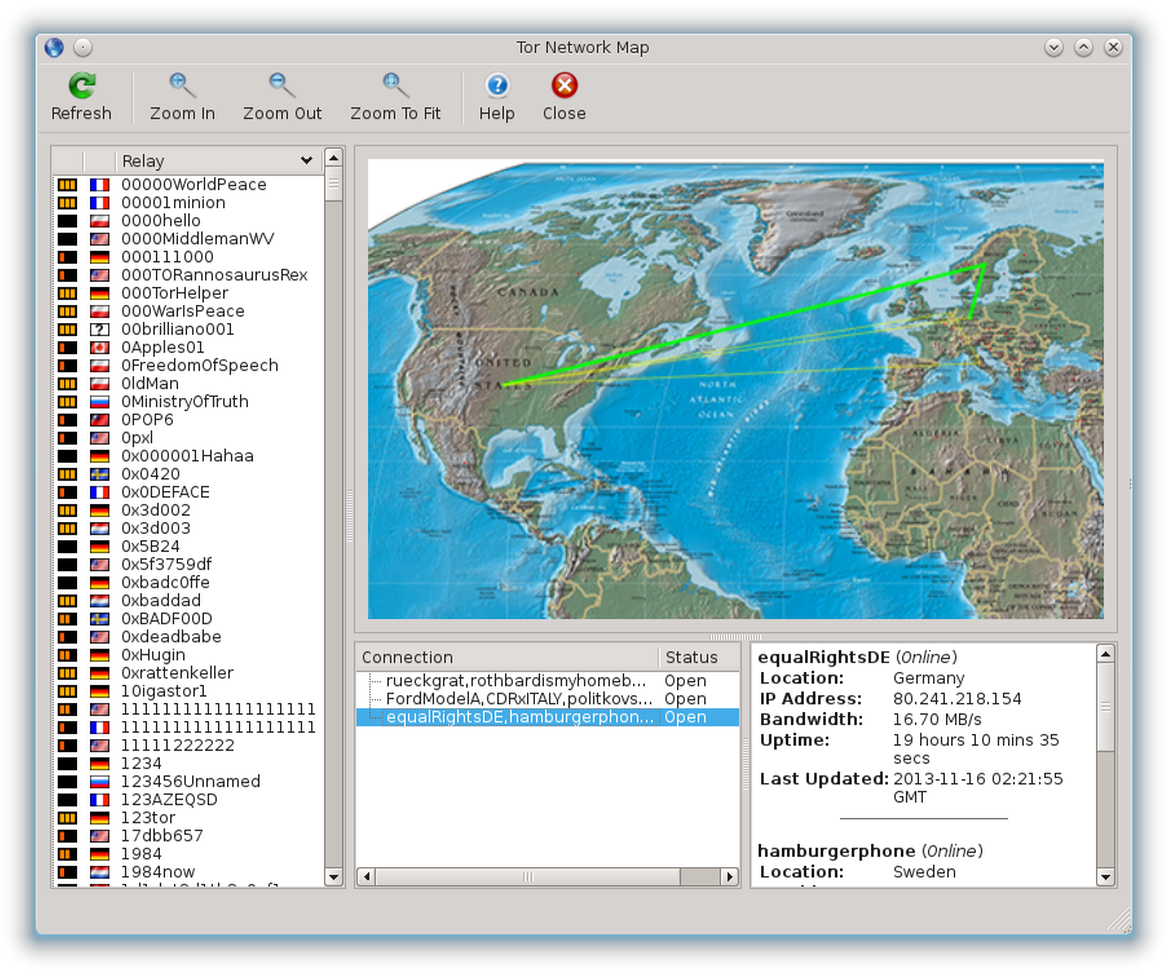This screenshot has width=1167, height=972.
Task: Click the Russian flag beside 0MinistryOfTruth
Action: [x=99, y=402]
